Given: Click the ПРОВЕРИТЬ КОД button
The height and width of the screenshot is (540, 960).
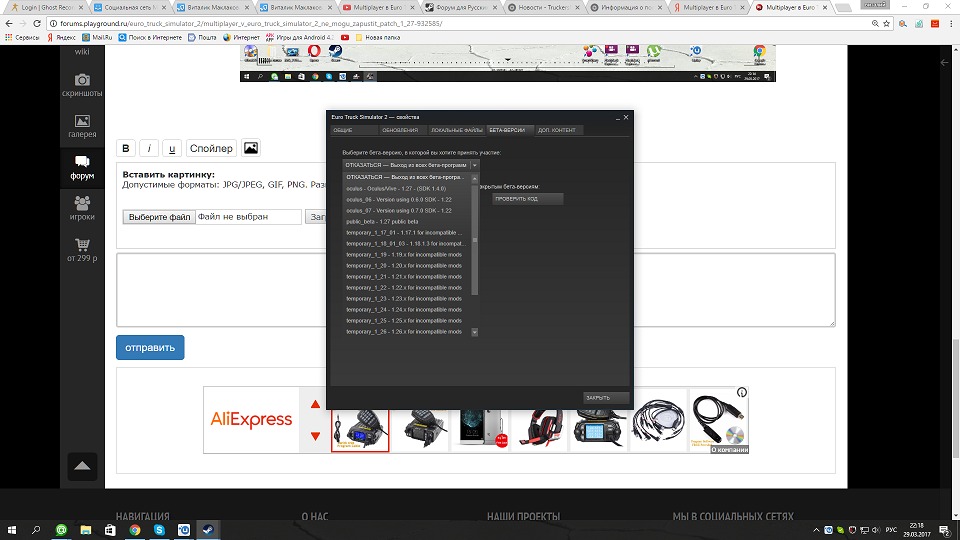Looking at the screenshot, I should 528,199.
